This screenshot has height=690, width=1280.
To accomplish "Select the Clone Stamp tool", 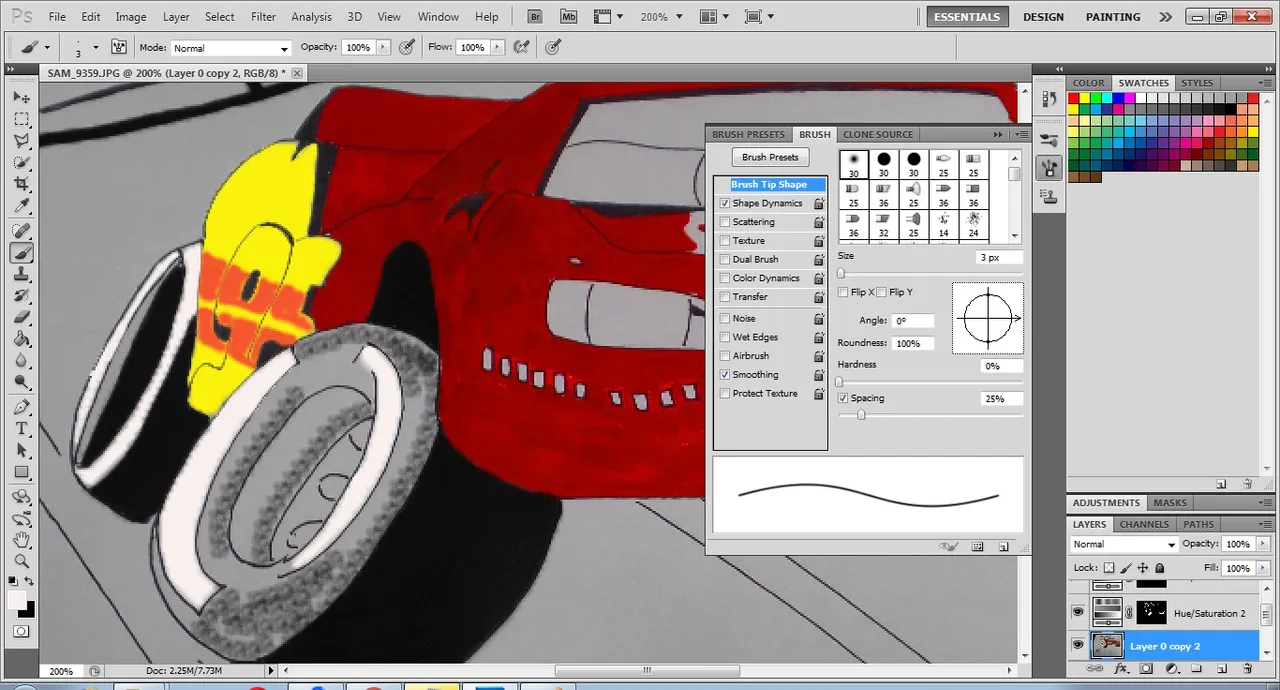I will pyautogui.click(x=21, y=275).
